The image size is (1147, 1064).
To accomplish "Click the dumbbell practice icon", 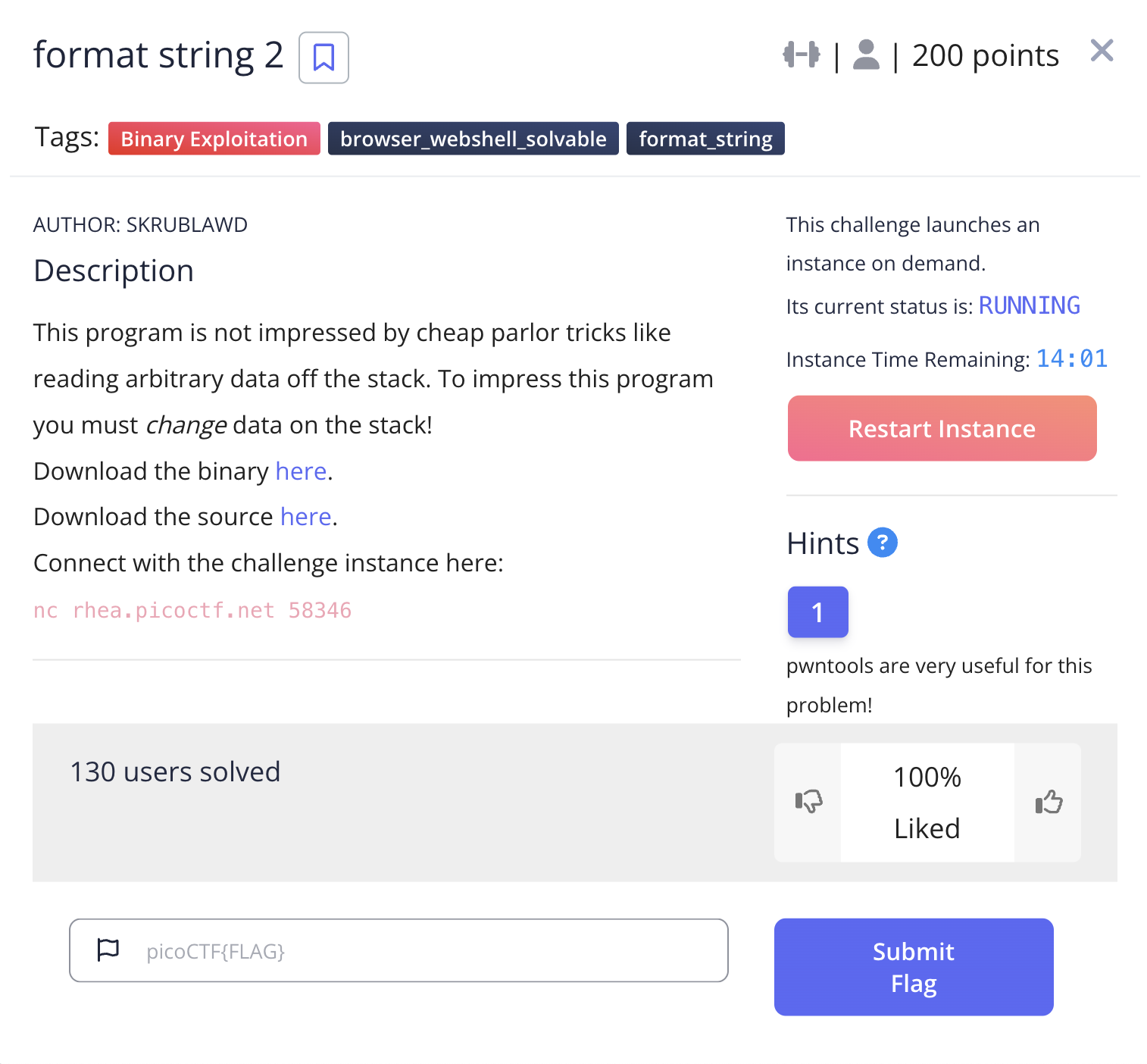I will [x=801, y=55].
